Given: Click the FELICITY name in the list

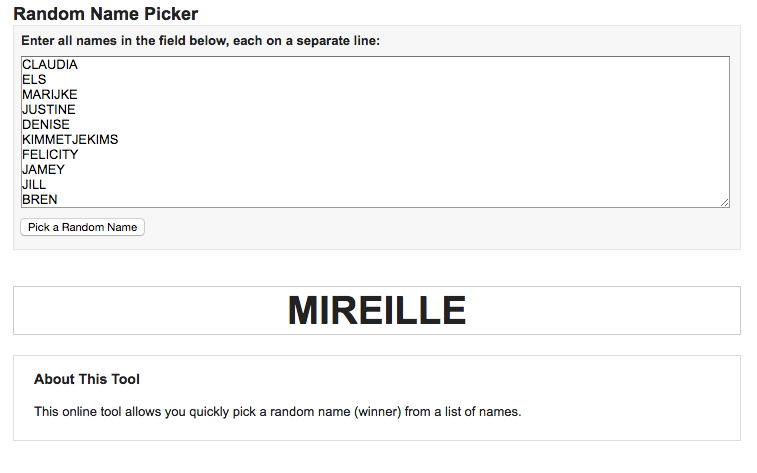Looking at the screenshot, I should coord(50,155).
